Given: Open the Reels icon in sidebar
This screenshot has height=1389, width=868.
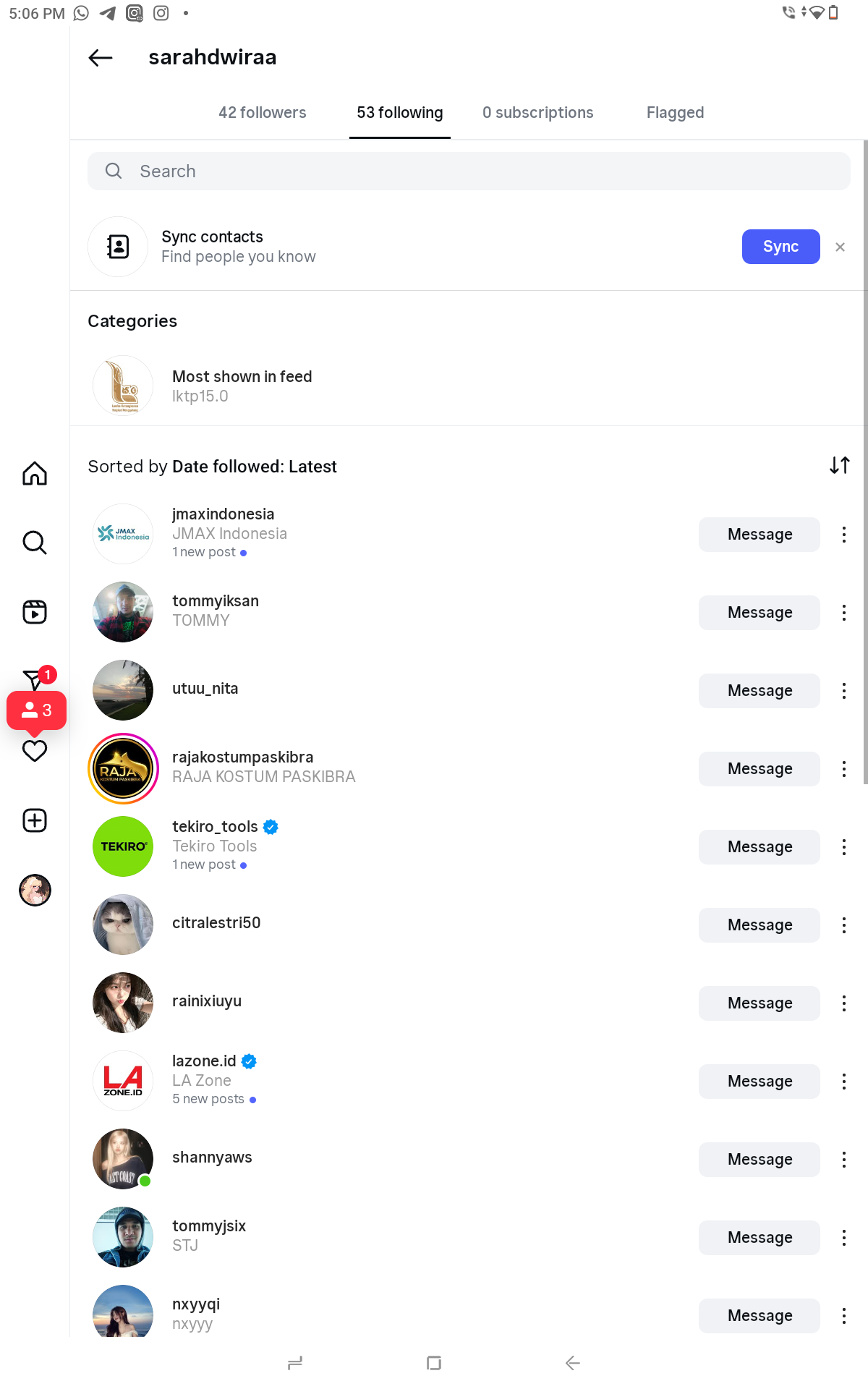Looking at the screenshot, I should (35, 612).
